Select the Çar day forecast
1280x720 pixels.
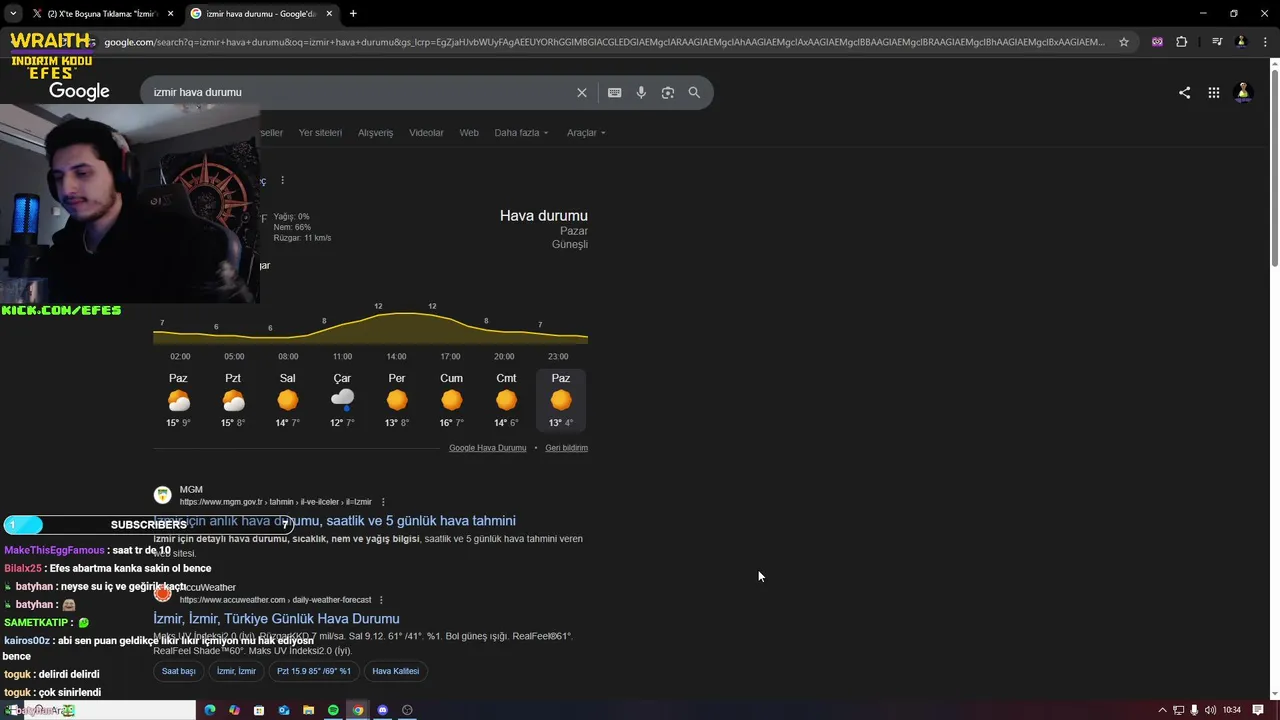click(x=342, y=400)
